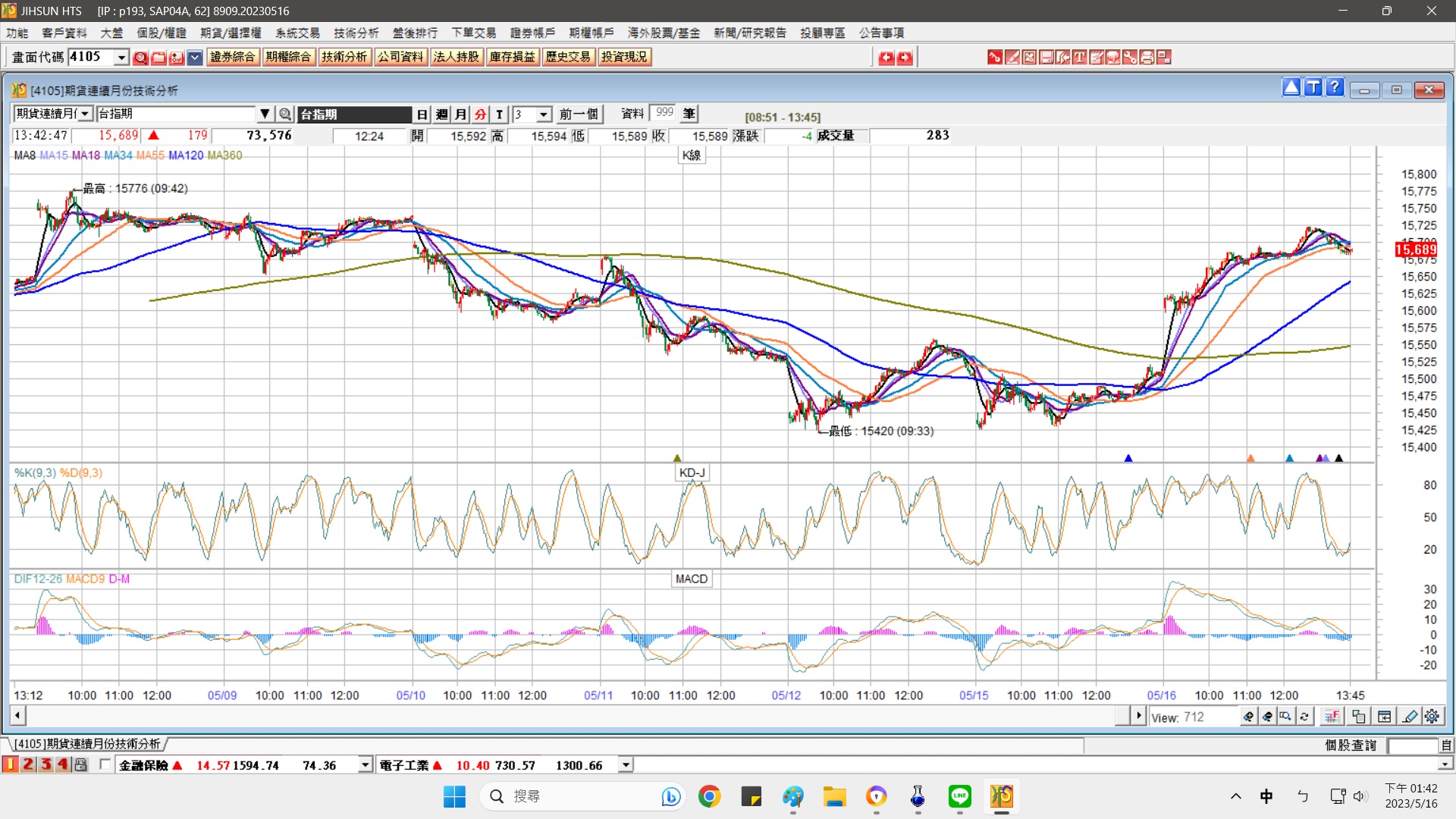Screen dimensions: 1456x819
Task: Open chart settings gear icon
Action: (1432, 717)
